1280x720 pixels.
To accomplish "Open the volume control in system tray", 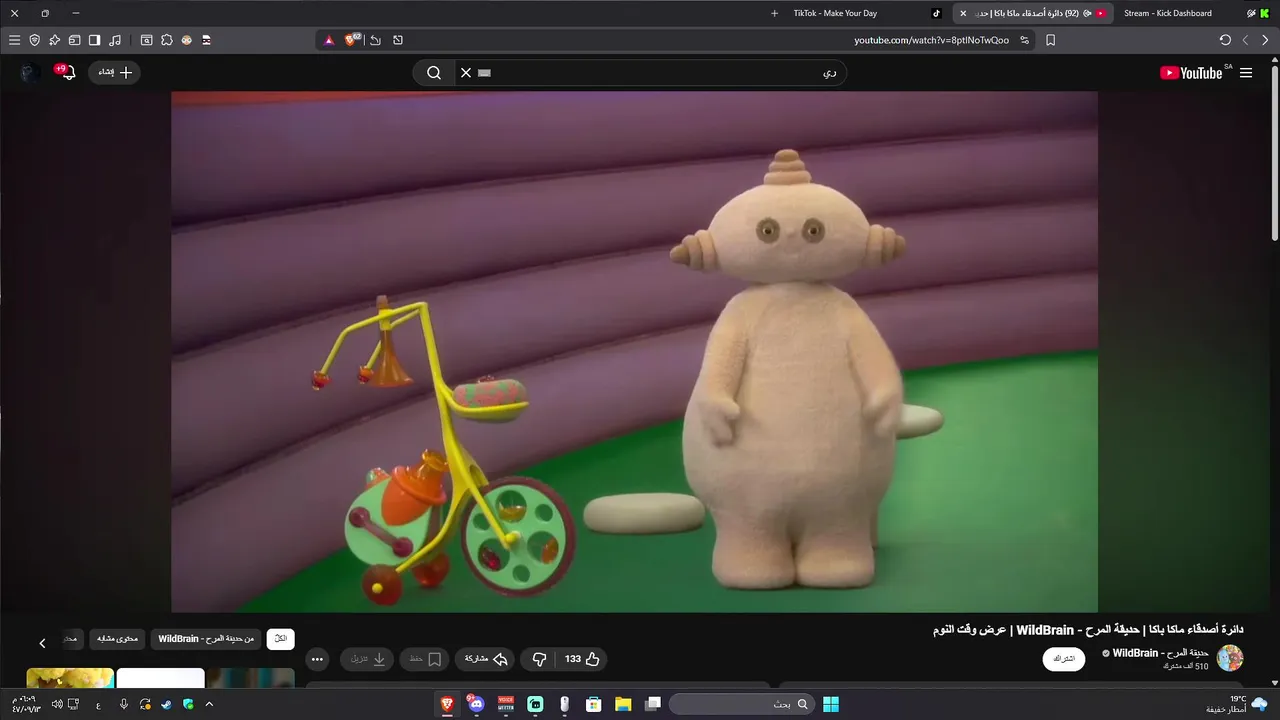I will 57,704.
